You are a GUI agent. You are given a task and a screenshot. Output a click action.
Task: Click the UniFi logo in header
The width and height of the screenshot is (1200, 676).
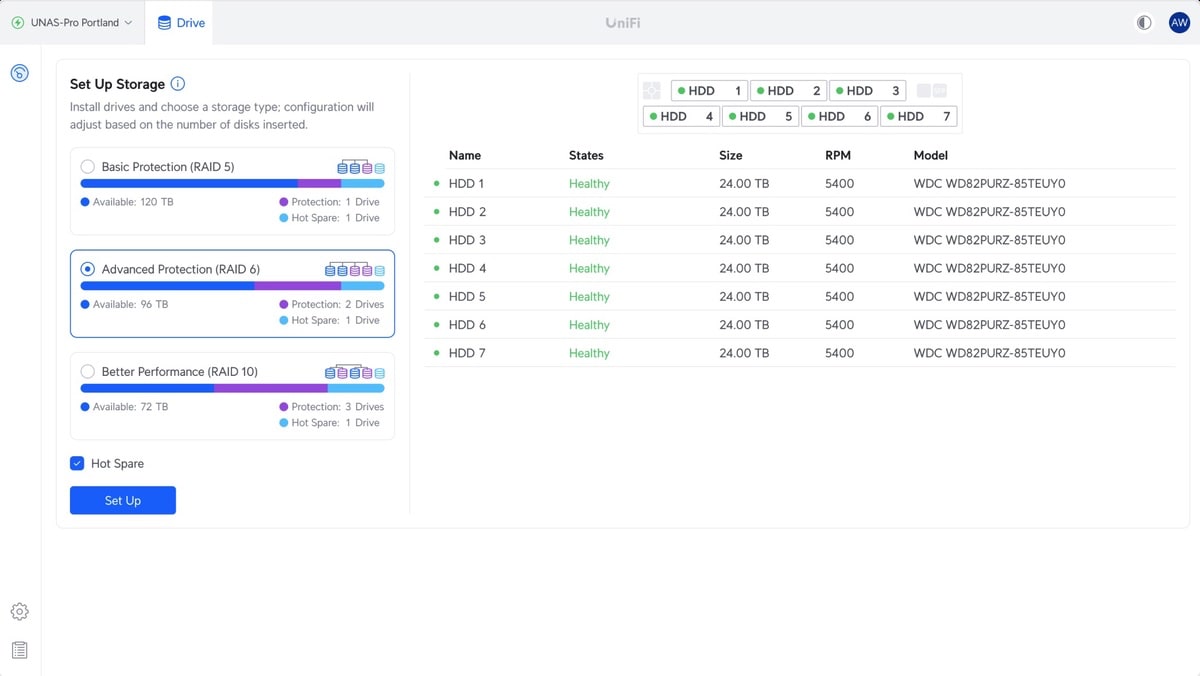(623, 22)
